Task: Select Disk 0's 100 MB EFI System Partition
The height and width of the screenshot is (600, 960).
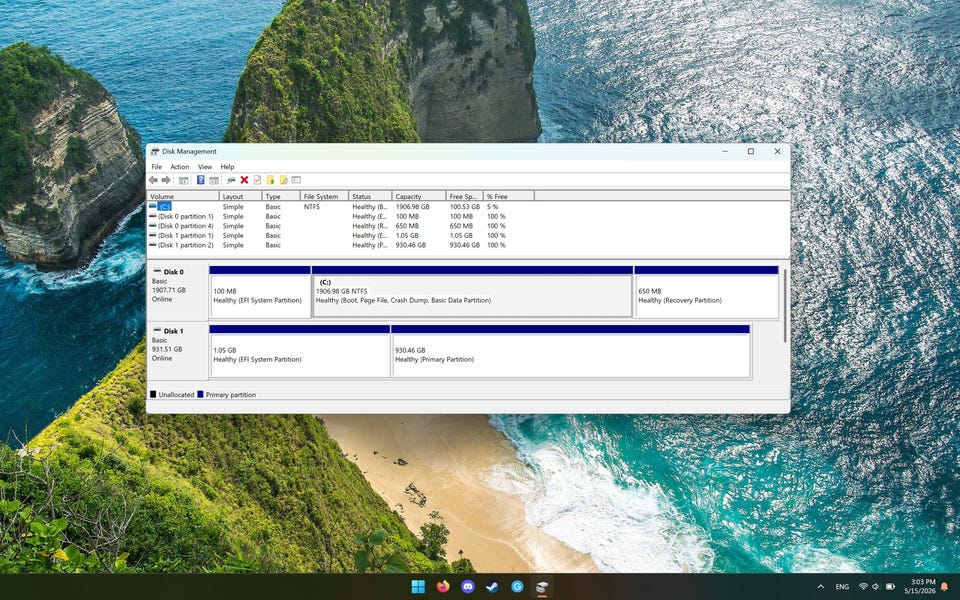Action: (260, 292)
